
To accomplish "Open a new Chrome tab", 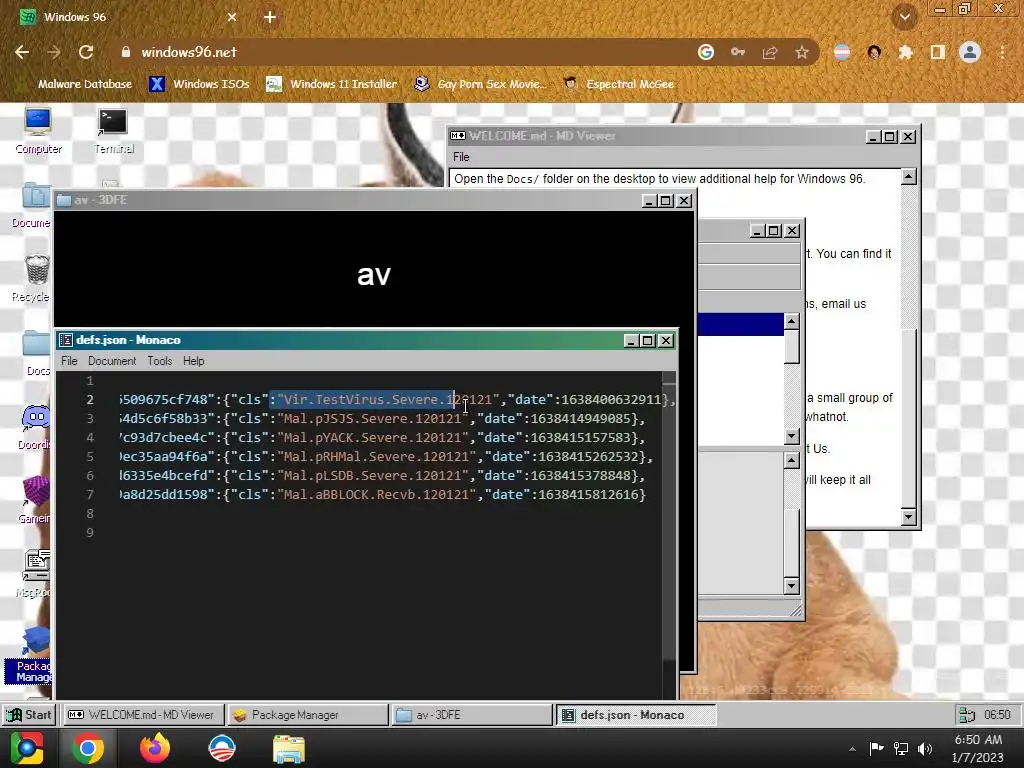I will coord(270,17).
